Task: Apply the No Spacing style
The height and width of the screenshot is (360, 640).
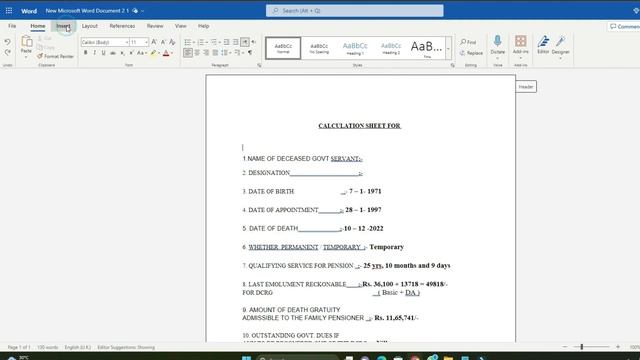Action: [x=319, y=48]
